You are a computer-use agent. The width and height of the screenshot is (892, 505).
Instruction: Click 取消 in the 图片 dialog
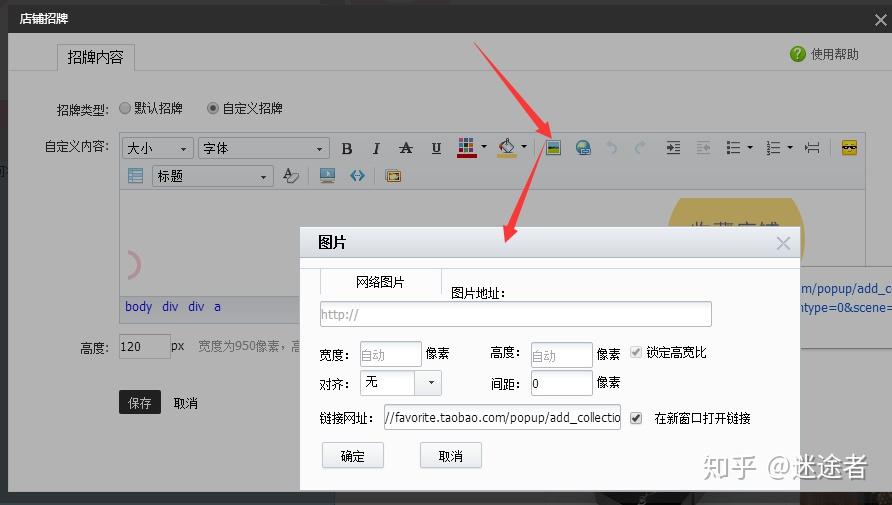(451, 456)
